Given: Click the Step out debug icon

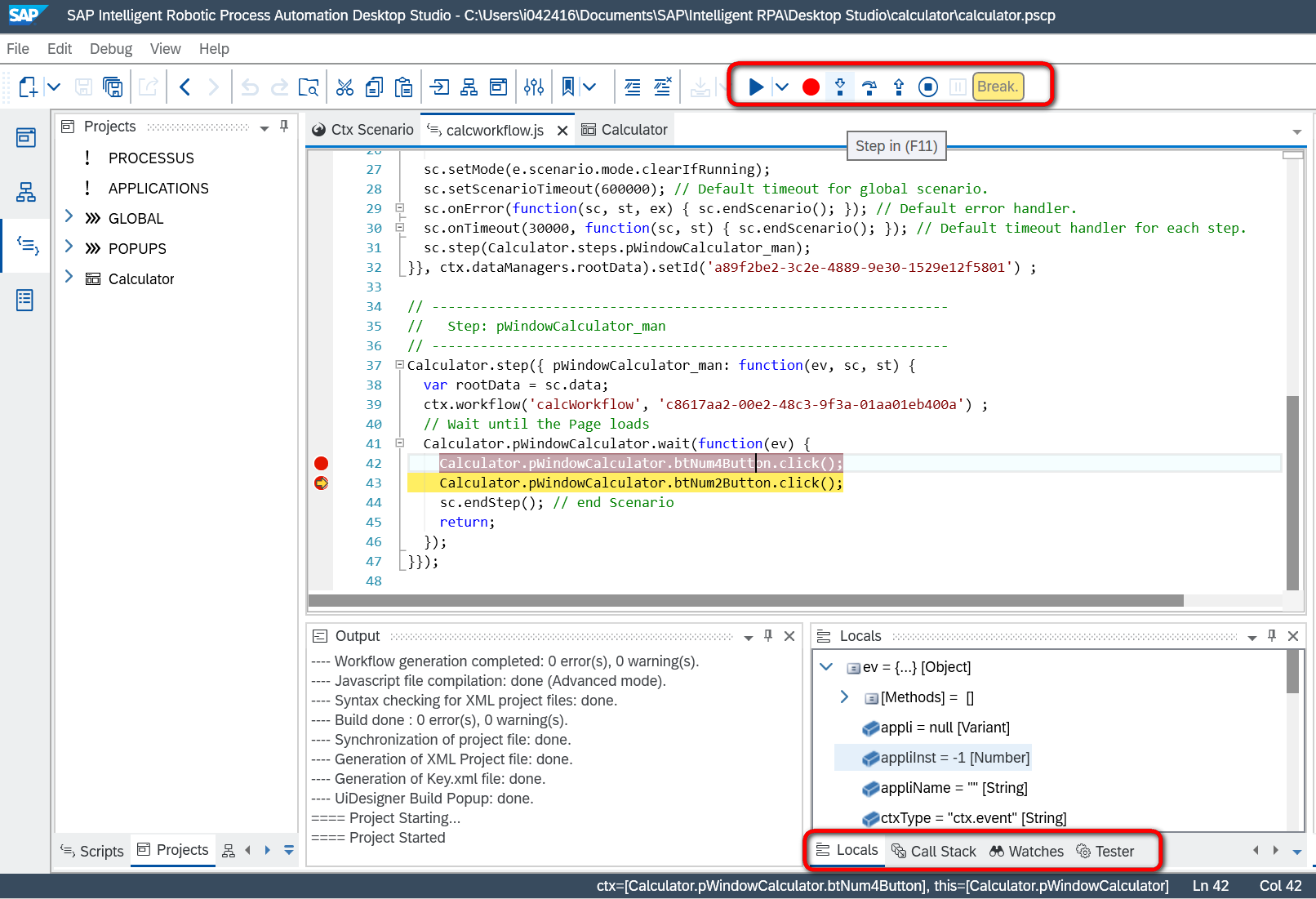Looking at the screenshot, I should point(899,87).
